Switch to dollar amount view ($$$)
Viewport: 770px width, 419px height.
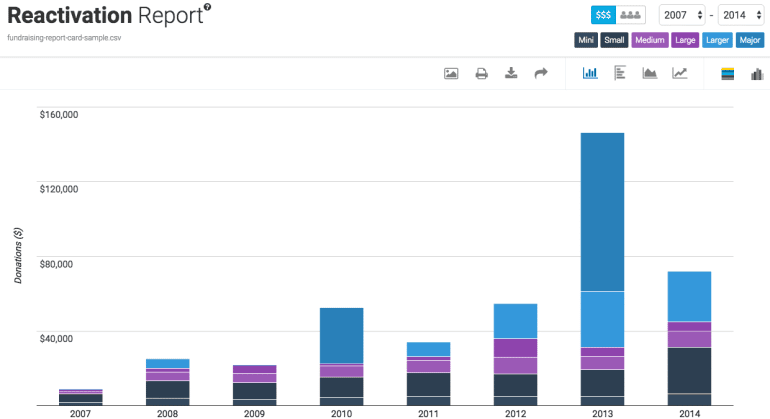point(603,15)
